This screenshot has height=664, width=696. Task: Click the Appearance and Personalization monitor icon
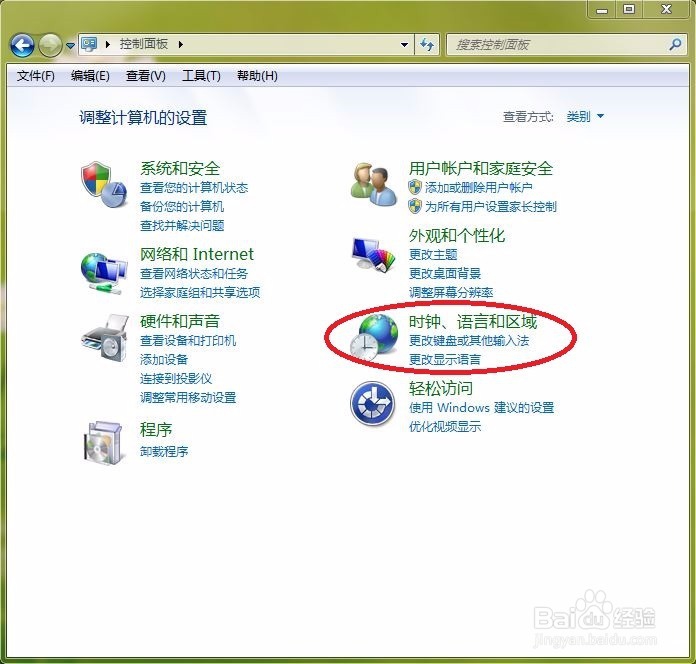(373, 254)
